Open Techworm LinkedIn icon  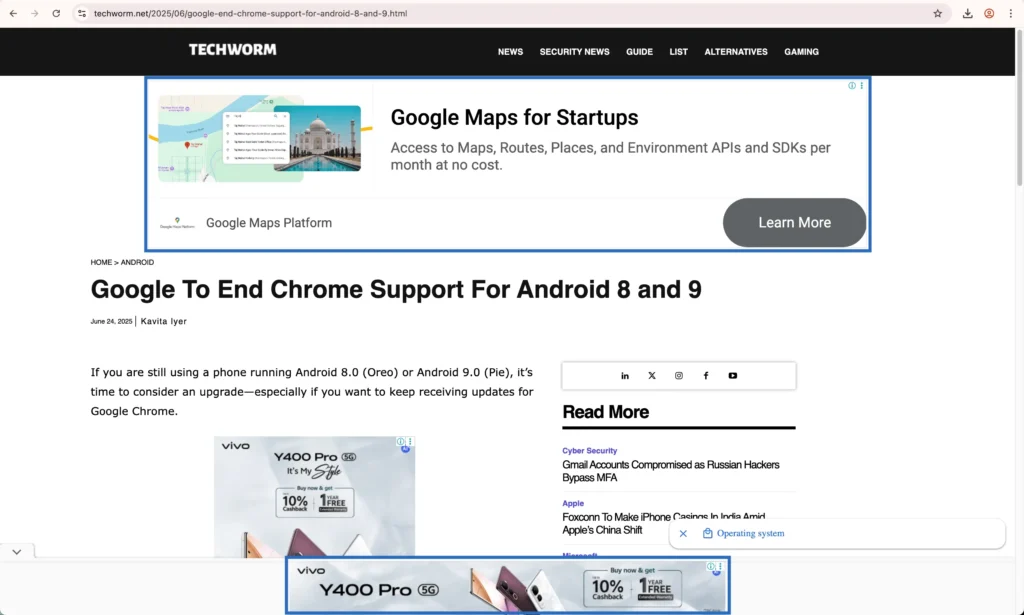click(625, 375)
